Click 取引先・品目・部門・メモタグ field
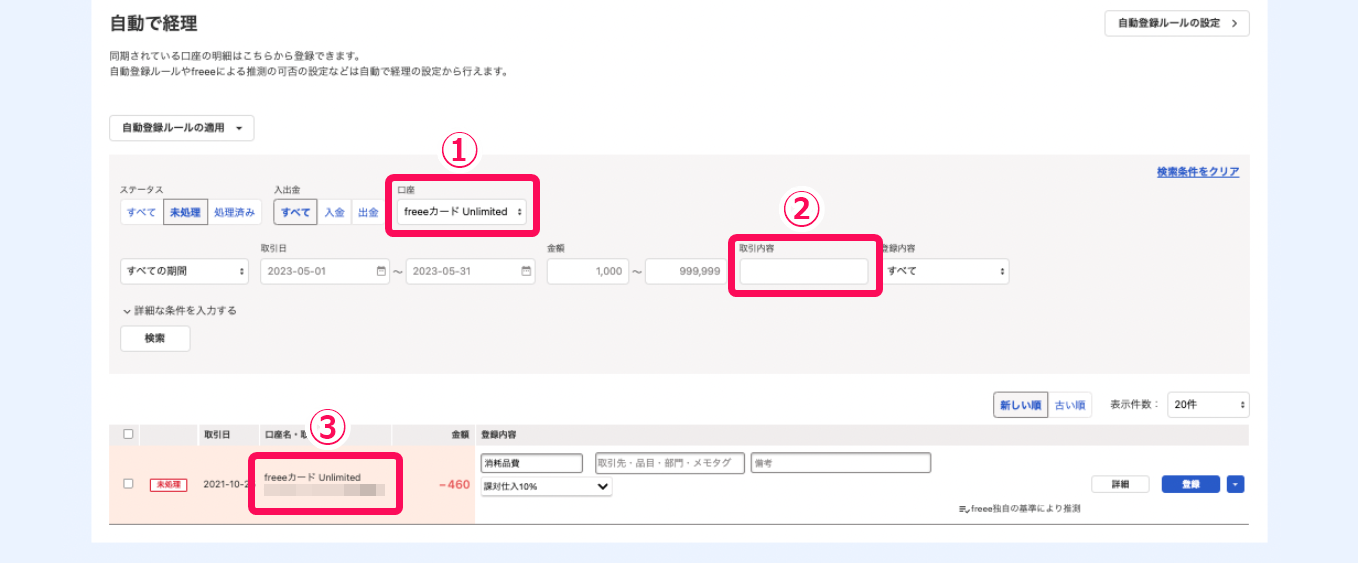This screenshot has width=1358, height=563. click(x=670, y=463)
